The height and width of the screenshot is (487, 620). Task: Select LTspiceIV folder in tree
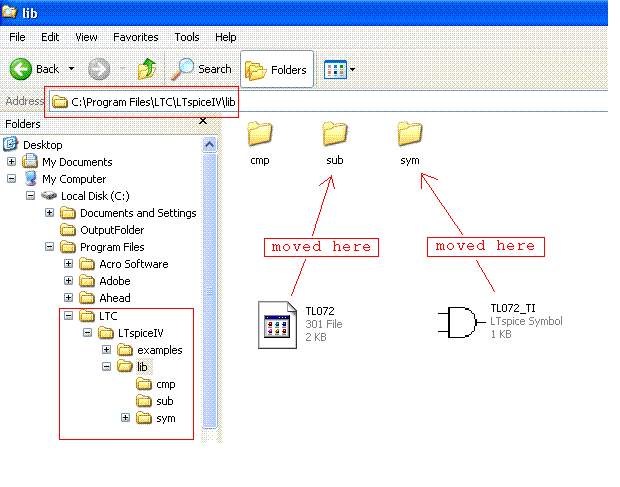[x=141, y=333]
